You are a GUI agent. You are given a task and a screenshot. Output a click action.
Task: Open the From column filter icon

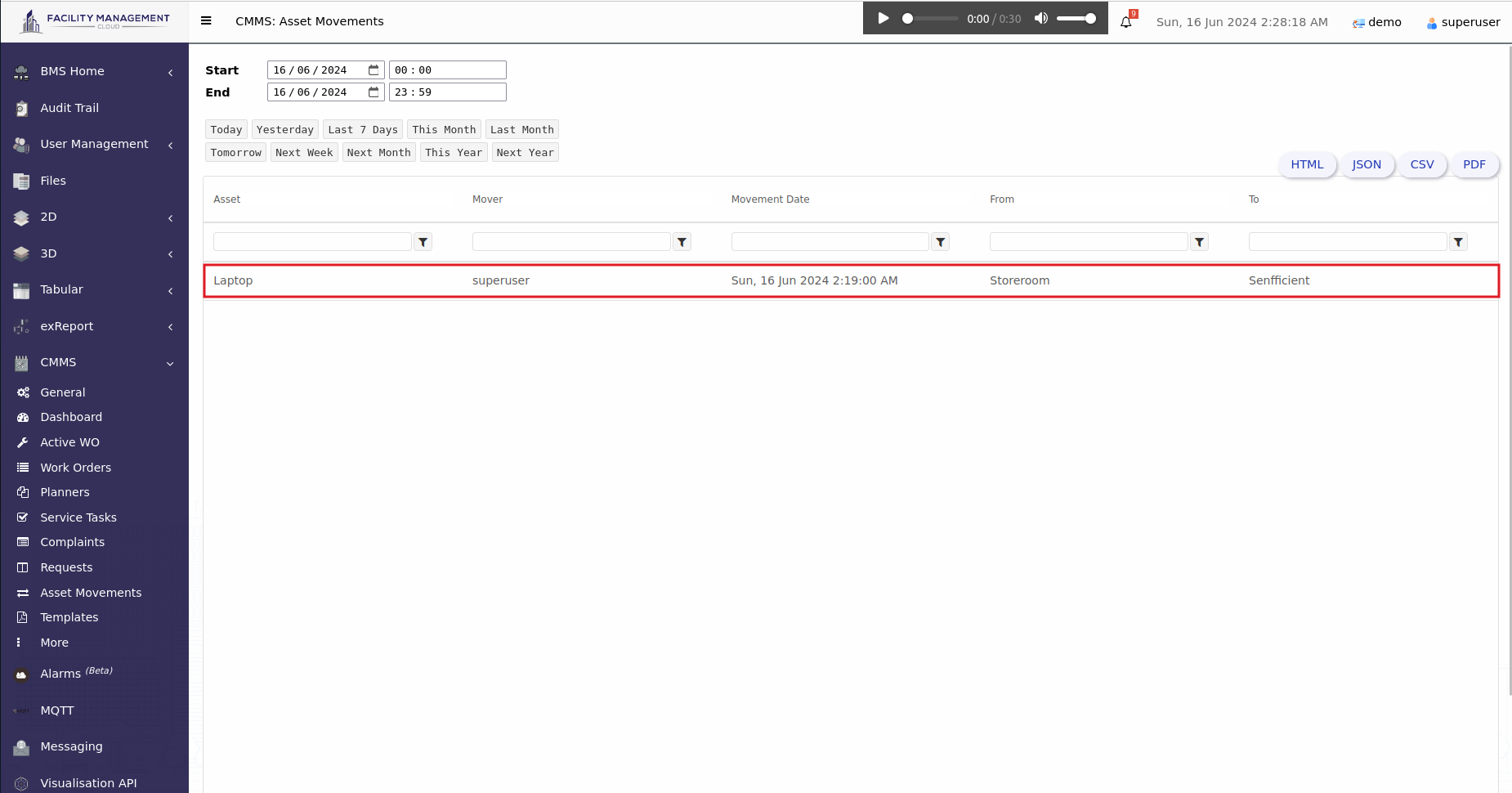point(1199,242)
